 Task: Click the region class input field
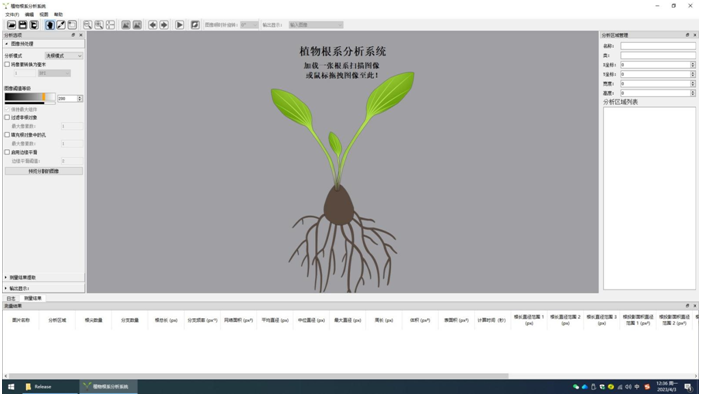tap(658, 55)
